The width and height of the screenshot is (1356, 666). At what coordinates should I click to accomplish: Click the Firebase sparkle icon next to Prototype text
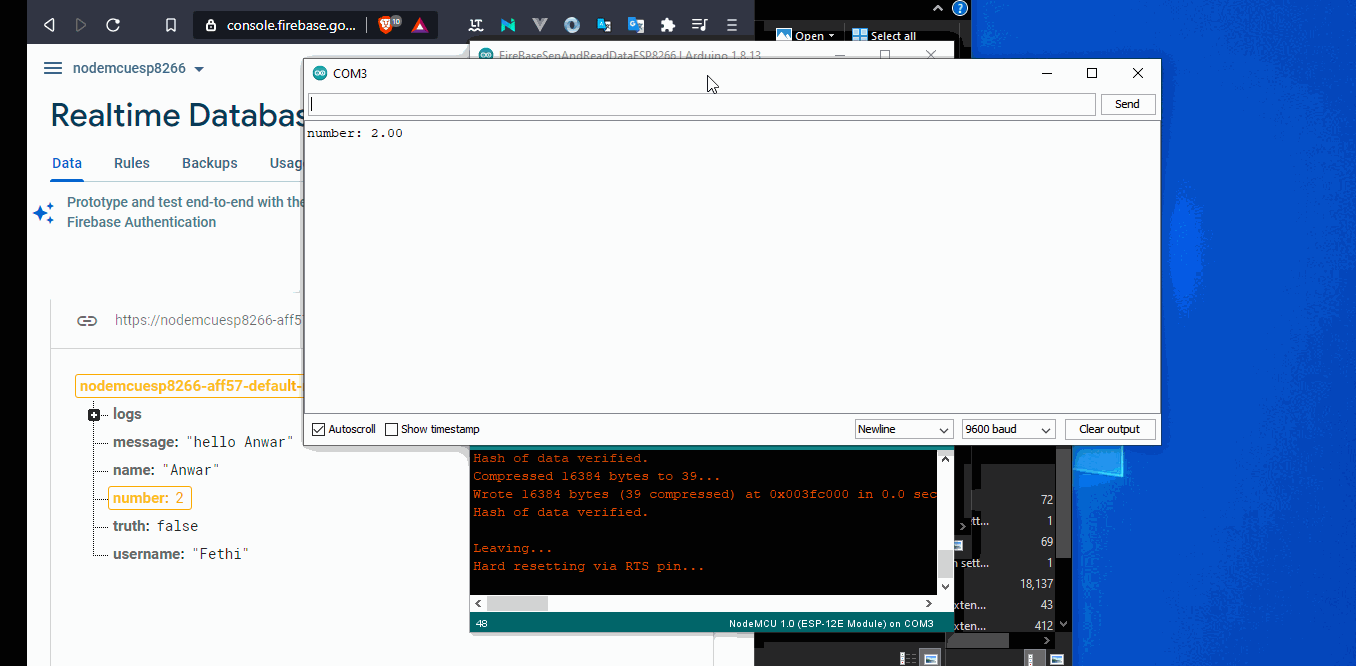click(x=44, y=212)
